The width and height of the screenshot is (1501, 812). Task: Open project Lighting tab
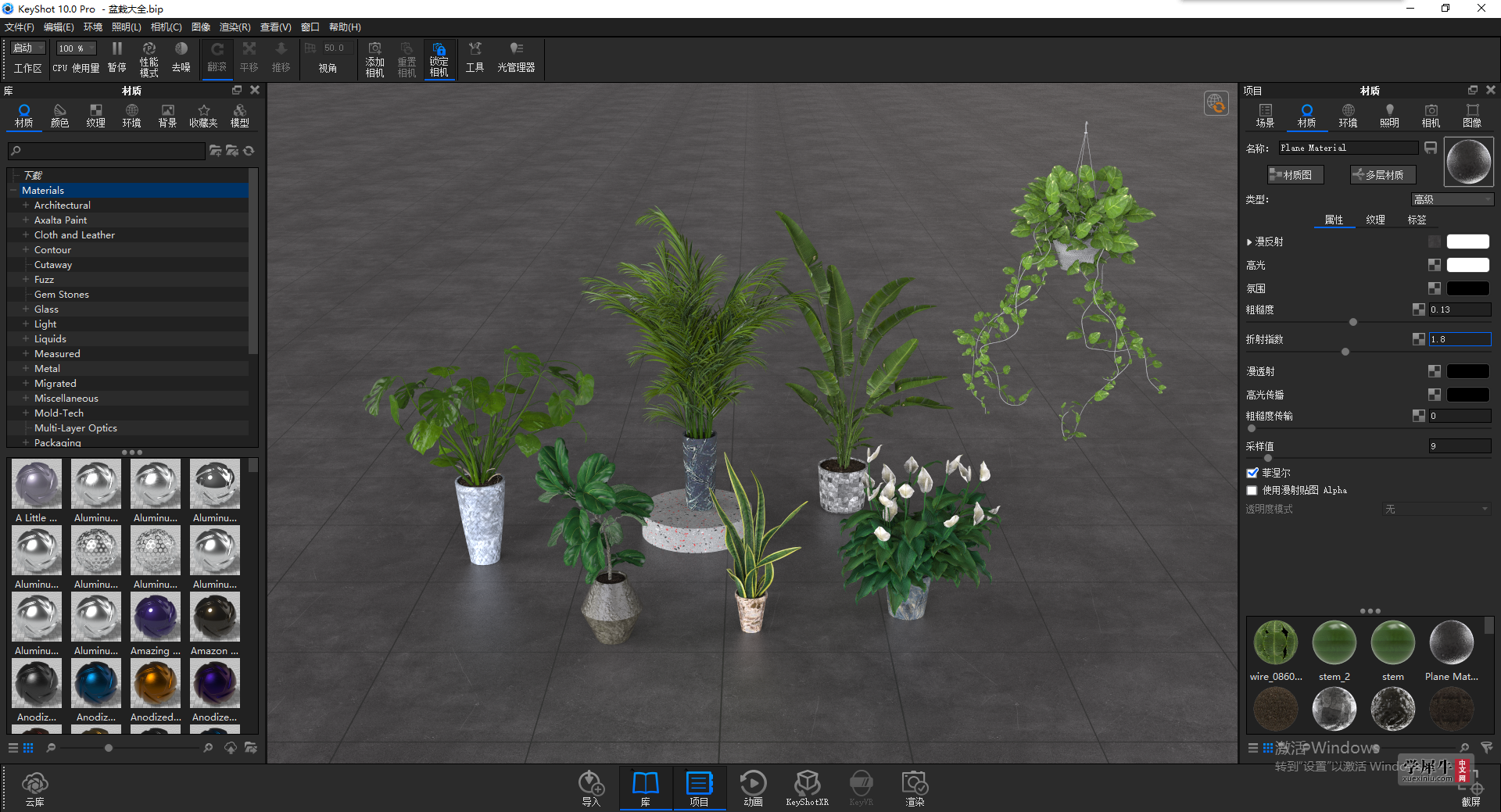click(1389, 116)
